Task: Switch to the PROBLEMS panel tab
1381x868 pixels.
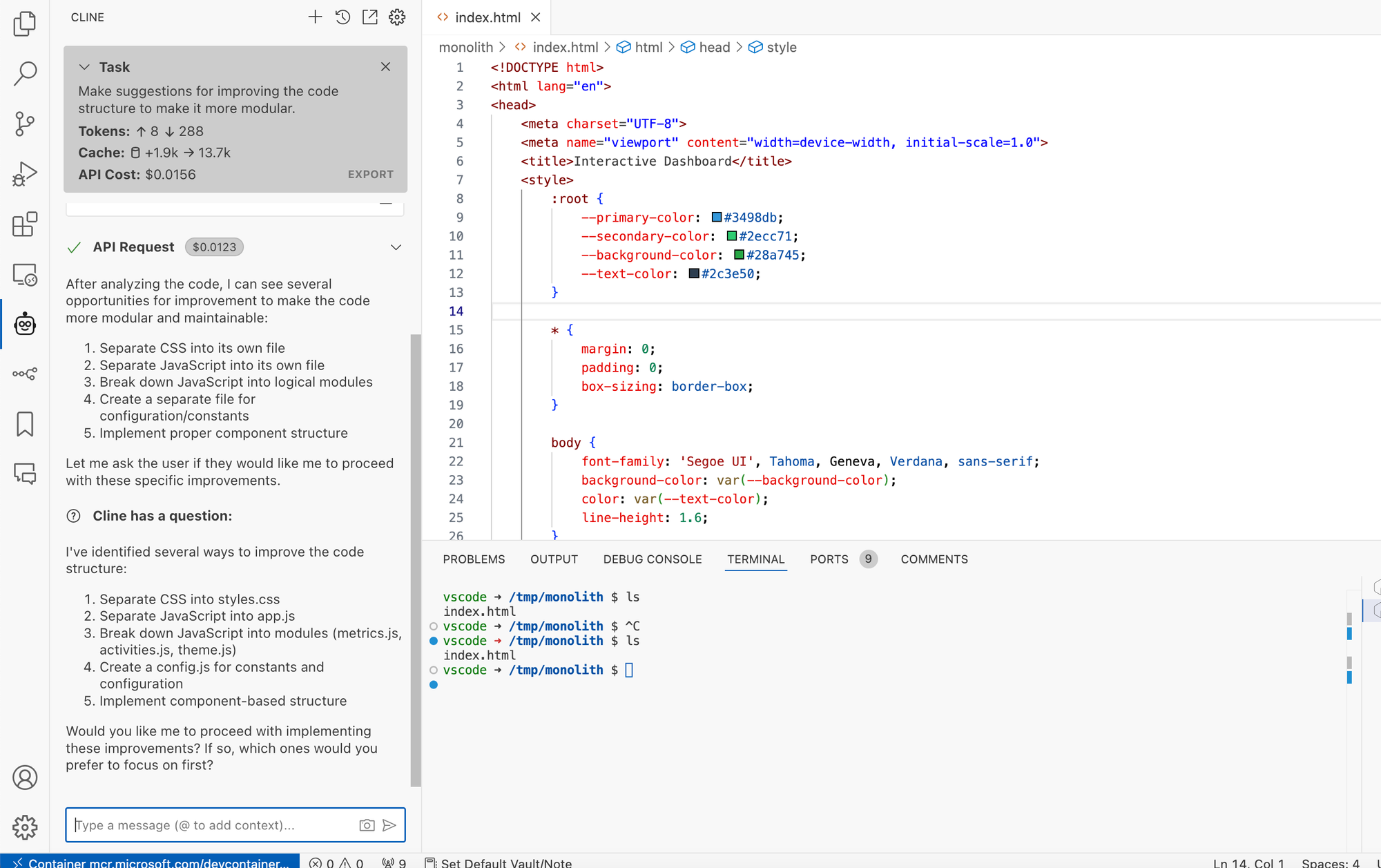Action: click(474, 559)
